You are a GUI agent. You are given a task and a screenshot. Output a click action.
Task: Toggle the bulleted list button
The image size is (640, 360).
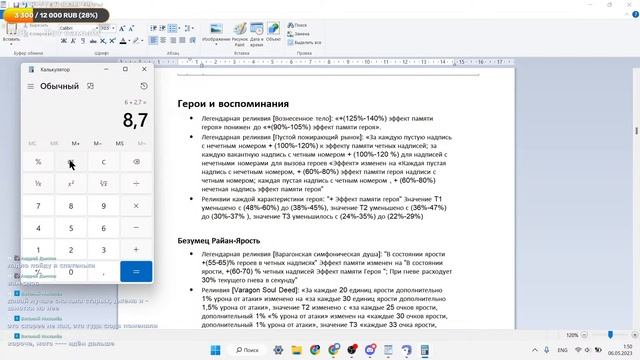tap(172, 28)
